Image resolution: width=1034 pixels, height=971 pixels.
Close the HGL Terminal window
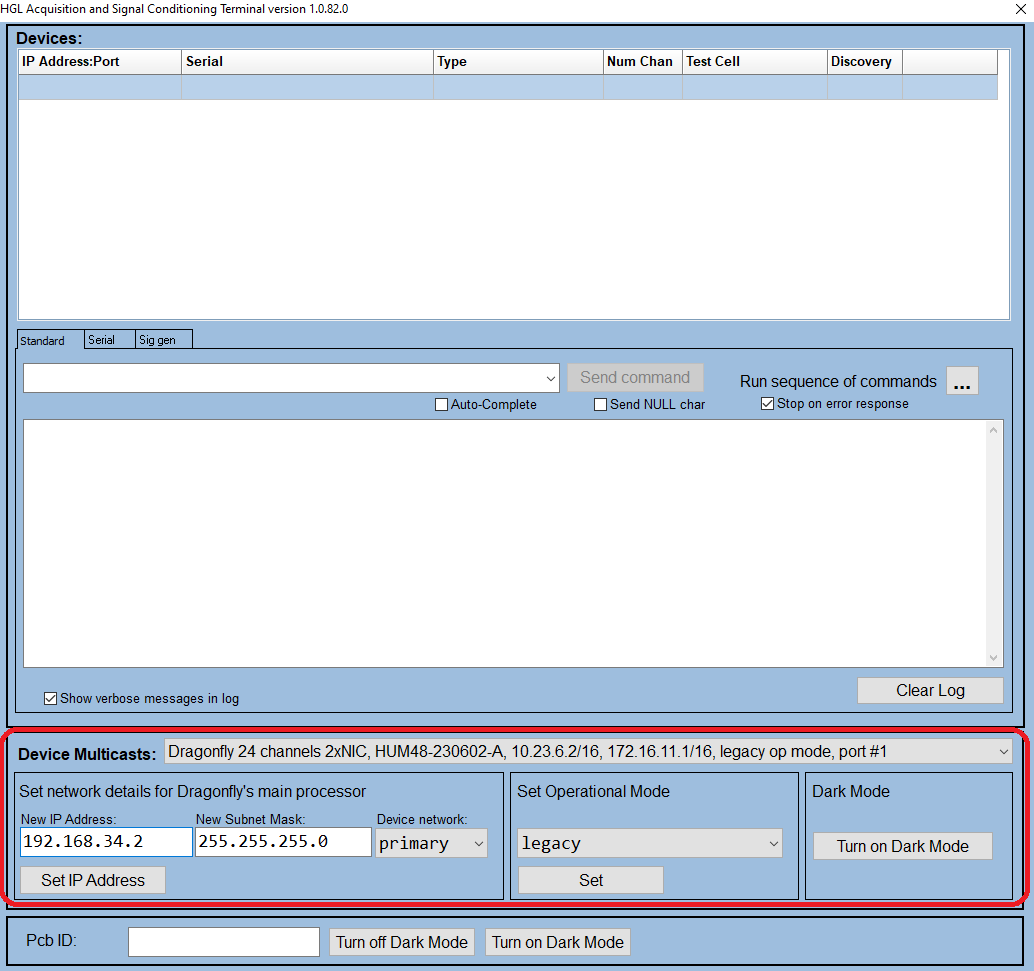pyautogui.click(x=1020, y=9)
